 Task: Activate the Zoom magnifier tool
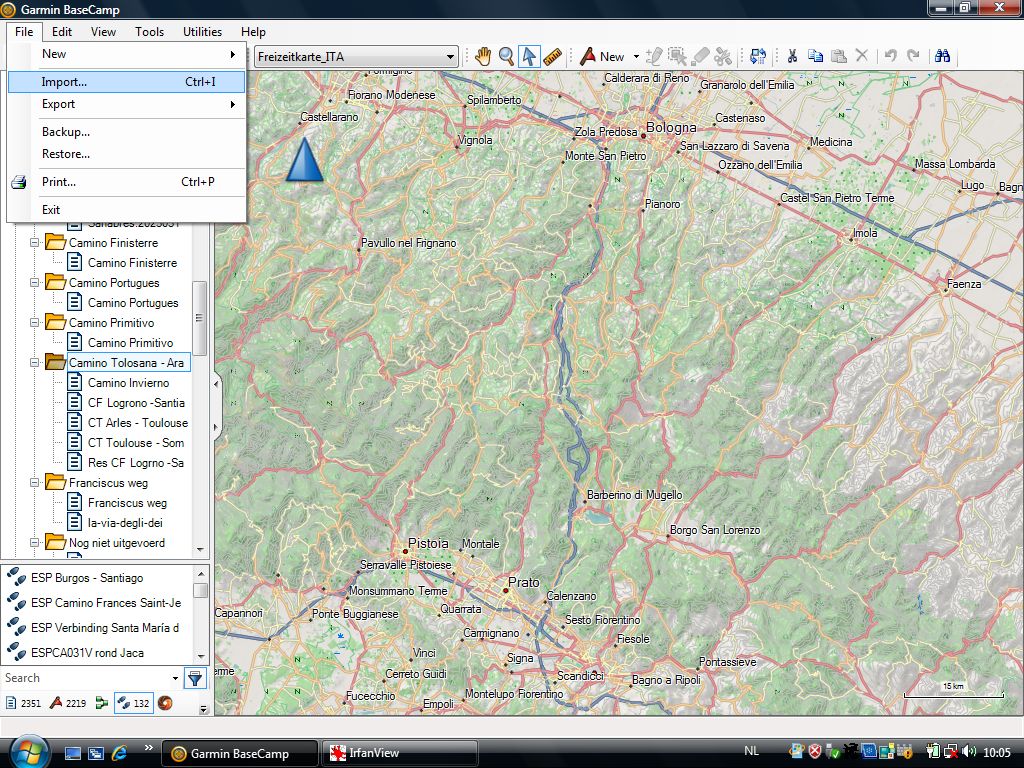(507, 56)
